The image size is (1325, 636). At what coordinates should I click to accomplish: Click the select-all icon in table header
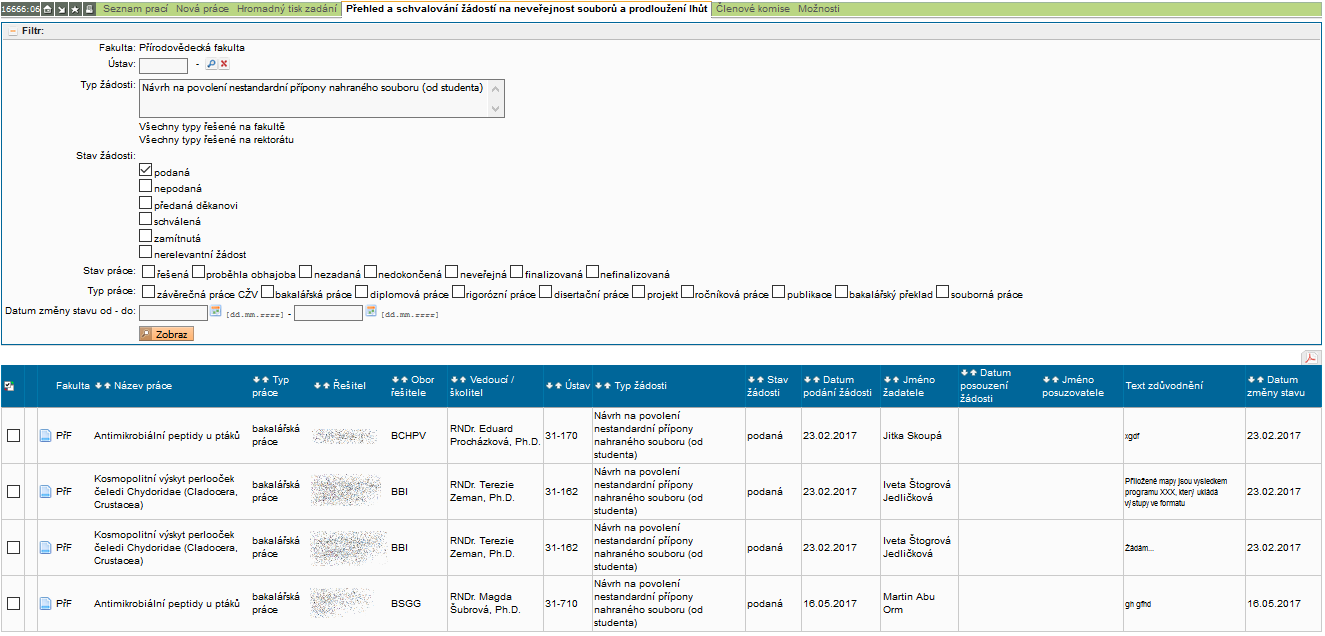click(10, 386)
